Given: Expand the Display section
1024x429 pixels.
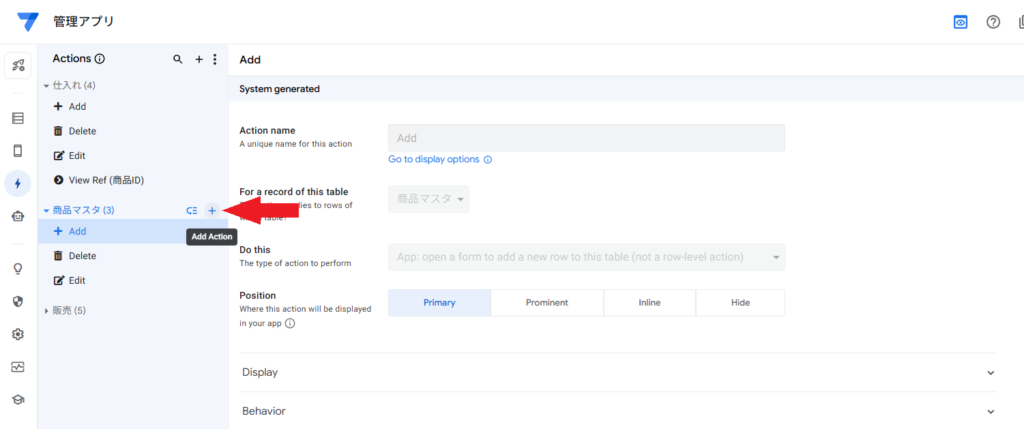Looking at the screenshot, I should [x=618, y=372].
